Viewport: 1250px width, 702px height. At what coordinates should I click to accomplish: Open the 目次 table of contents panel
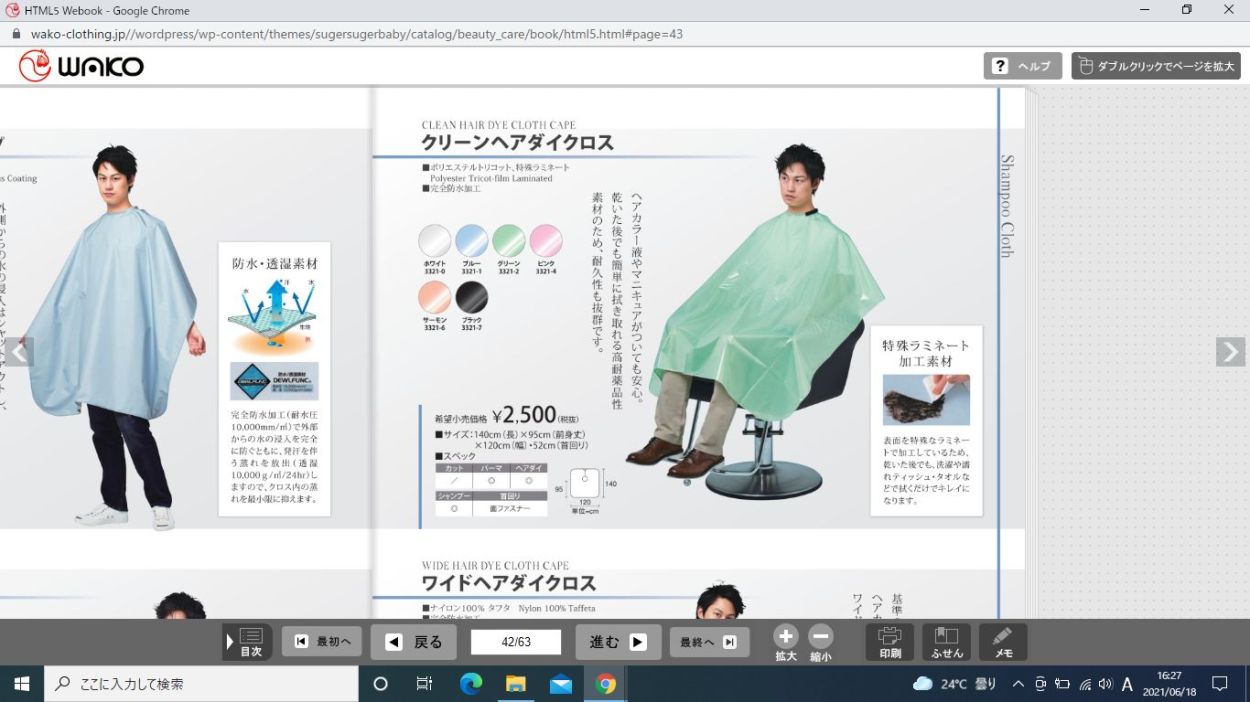[x=247, y=642]
